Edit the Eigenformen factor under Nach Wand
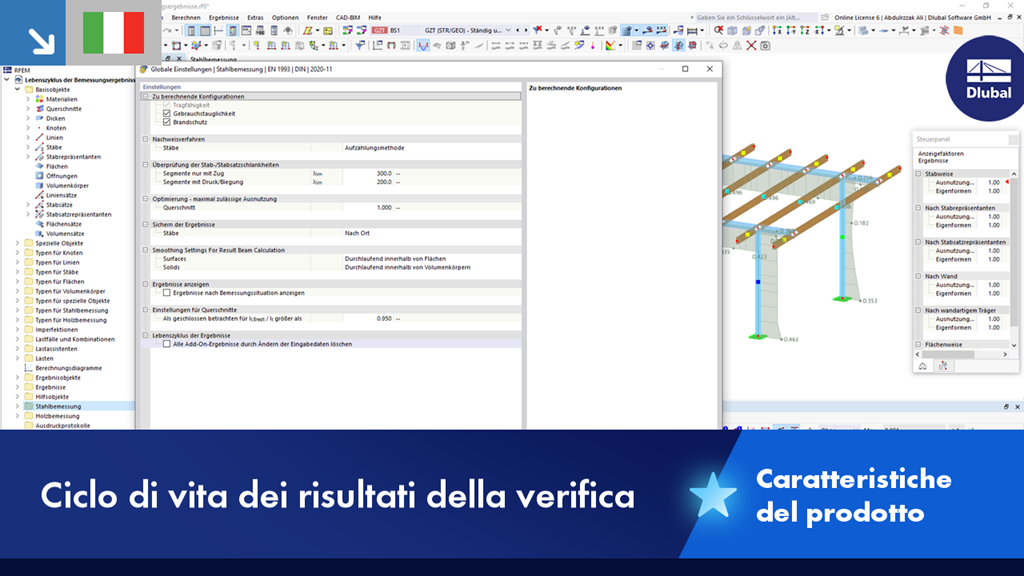Screen dimensions: 1024x576 (x=992, y=293)
